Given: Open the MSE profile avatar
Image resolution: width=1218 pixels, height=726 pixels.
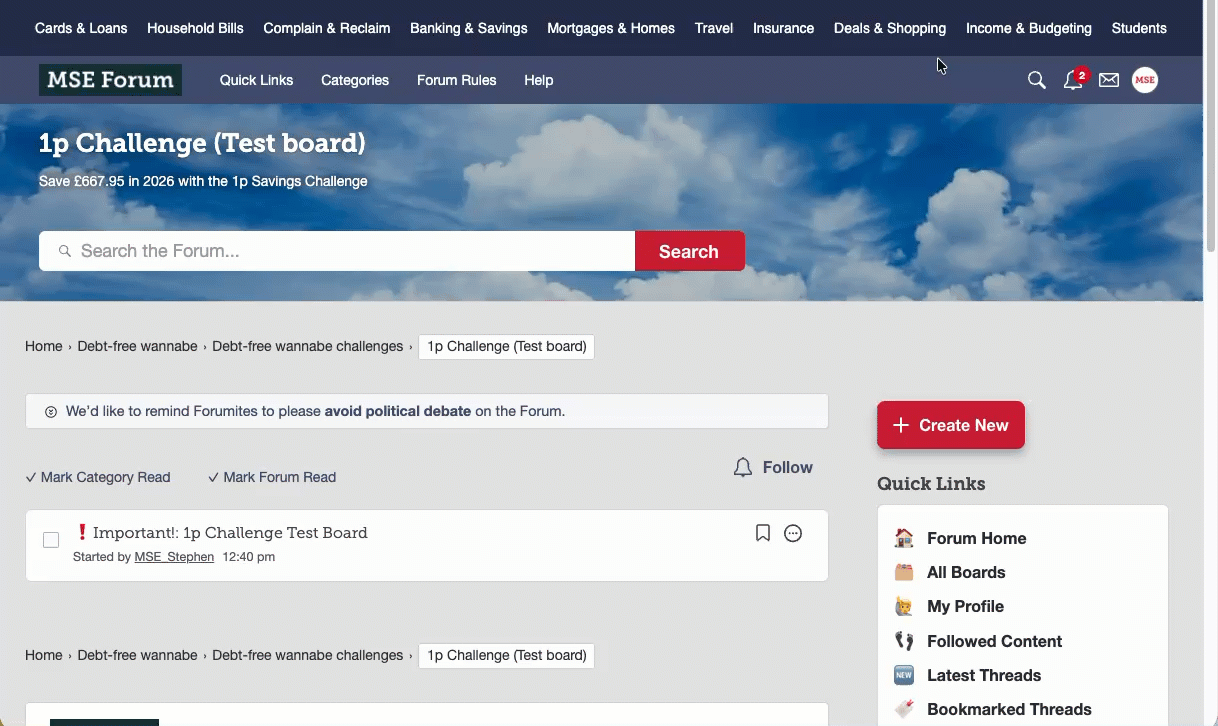Looking at the screenshot, I should [1145, 80].
